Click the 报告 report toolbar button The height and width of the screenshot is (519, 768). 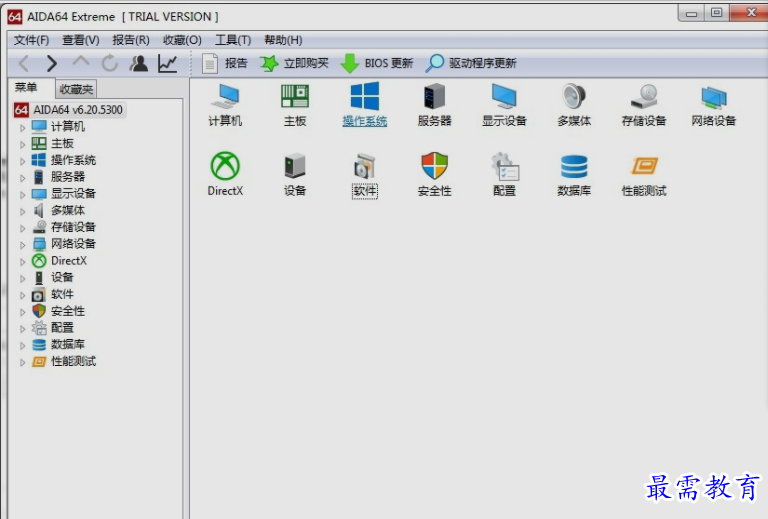point(225,63)
